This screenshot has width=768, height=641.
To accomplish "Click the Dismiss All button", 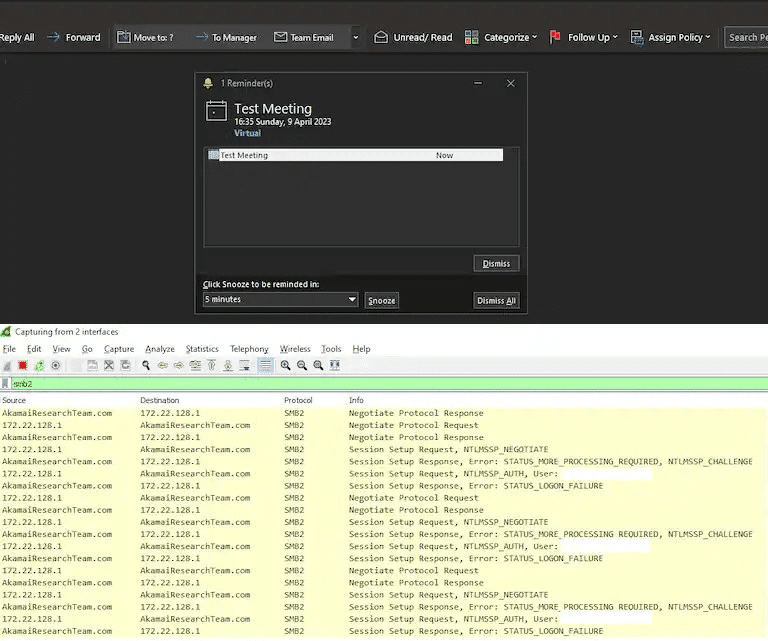I will click(x=496, y=301).
